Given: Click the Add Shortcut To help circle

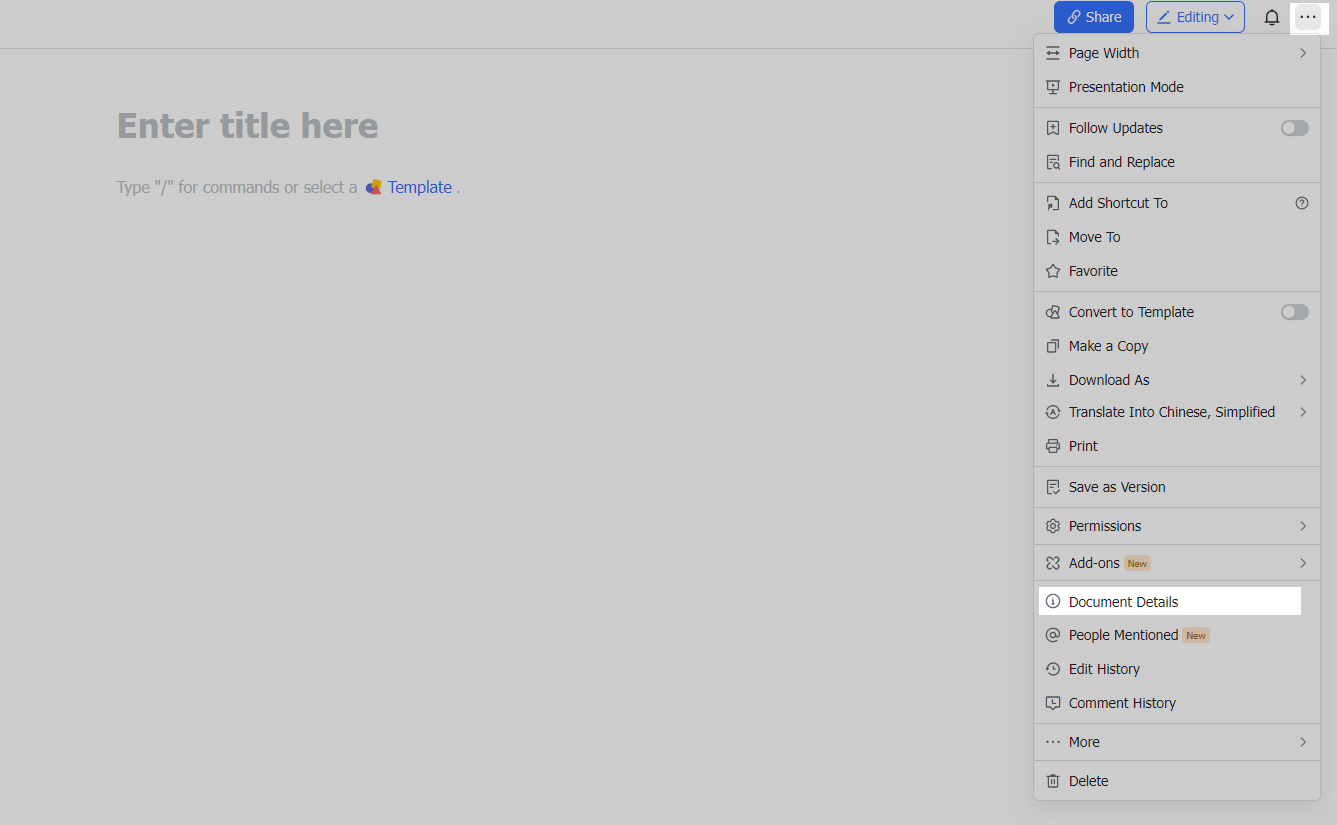Looking at the screenshot, I should tap(1301, 202).
